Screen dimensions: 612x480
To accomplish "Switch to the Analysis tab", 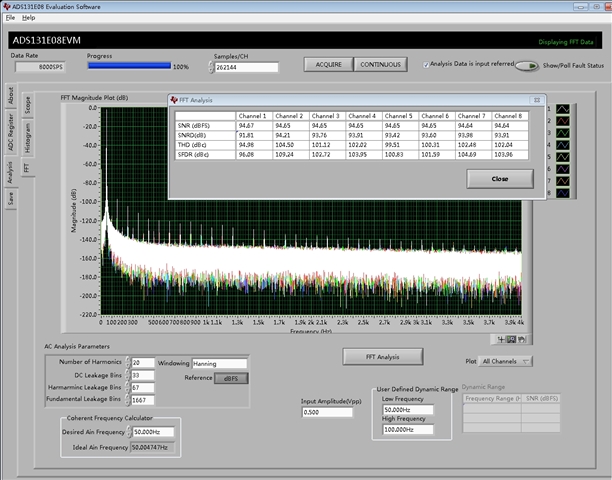I will (x=10, y=172).
